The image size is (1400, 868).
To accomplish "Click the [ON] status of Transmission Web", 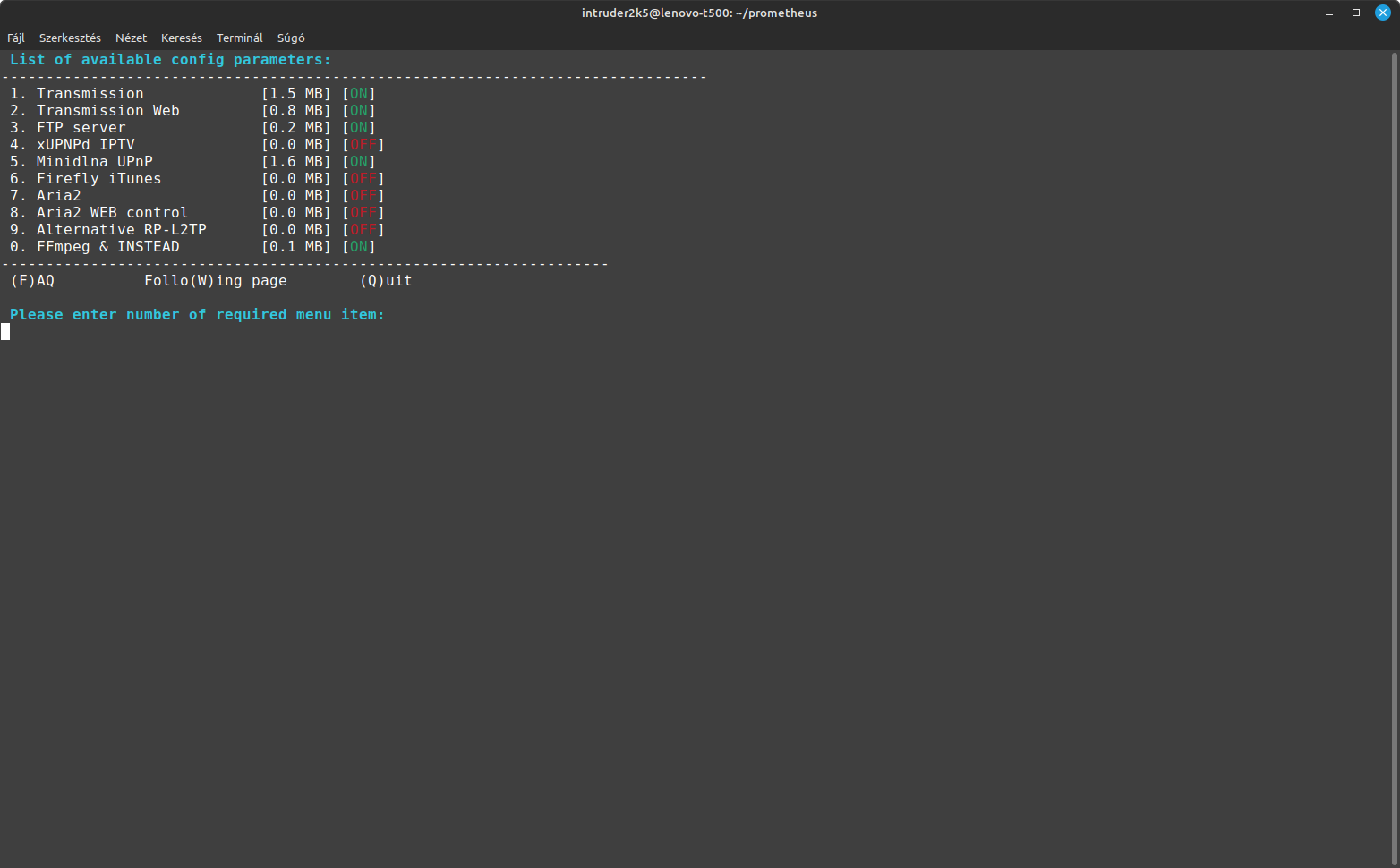I will tap(359, 111).
